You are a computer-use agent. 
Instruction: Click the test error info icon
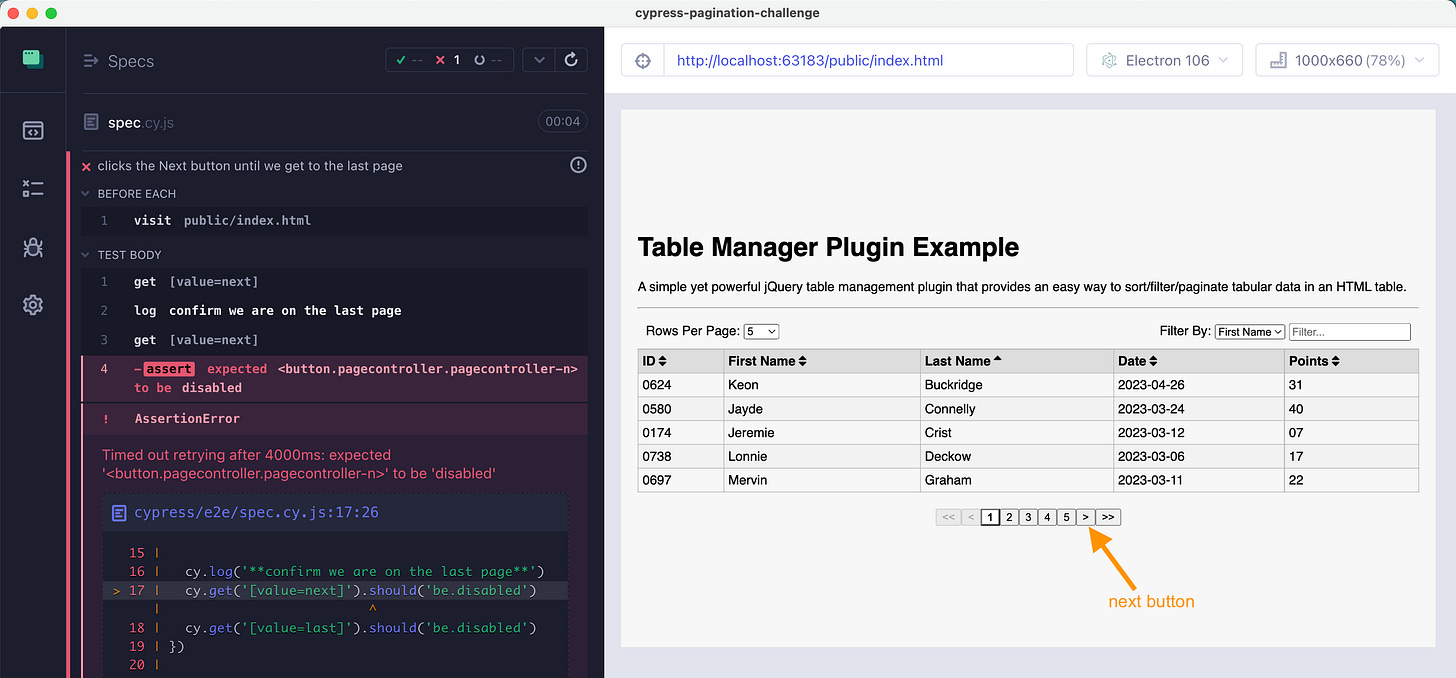pos(578,165)
